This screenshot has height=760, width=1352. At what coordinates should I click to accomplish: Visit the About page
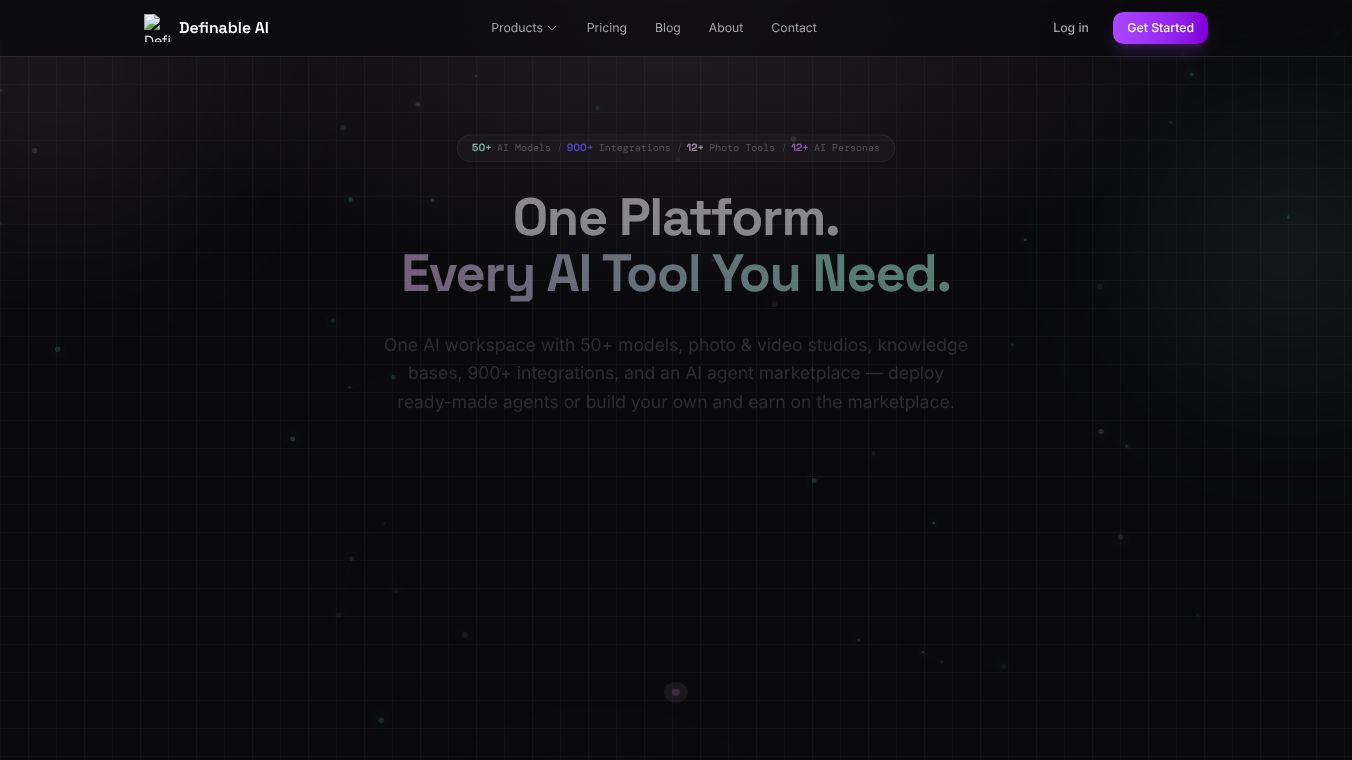click(726, 28)
